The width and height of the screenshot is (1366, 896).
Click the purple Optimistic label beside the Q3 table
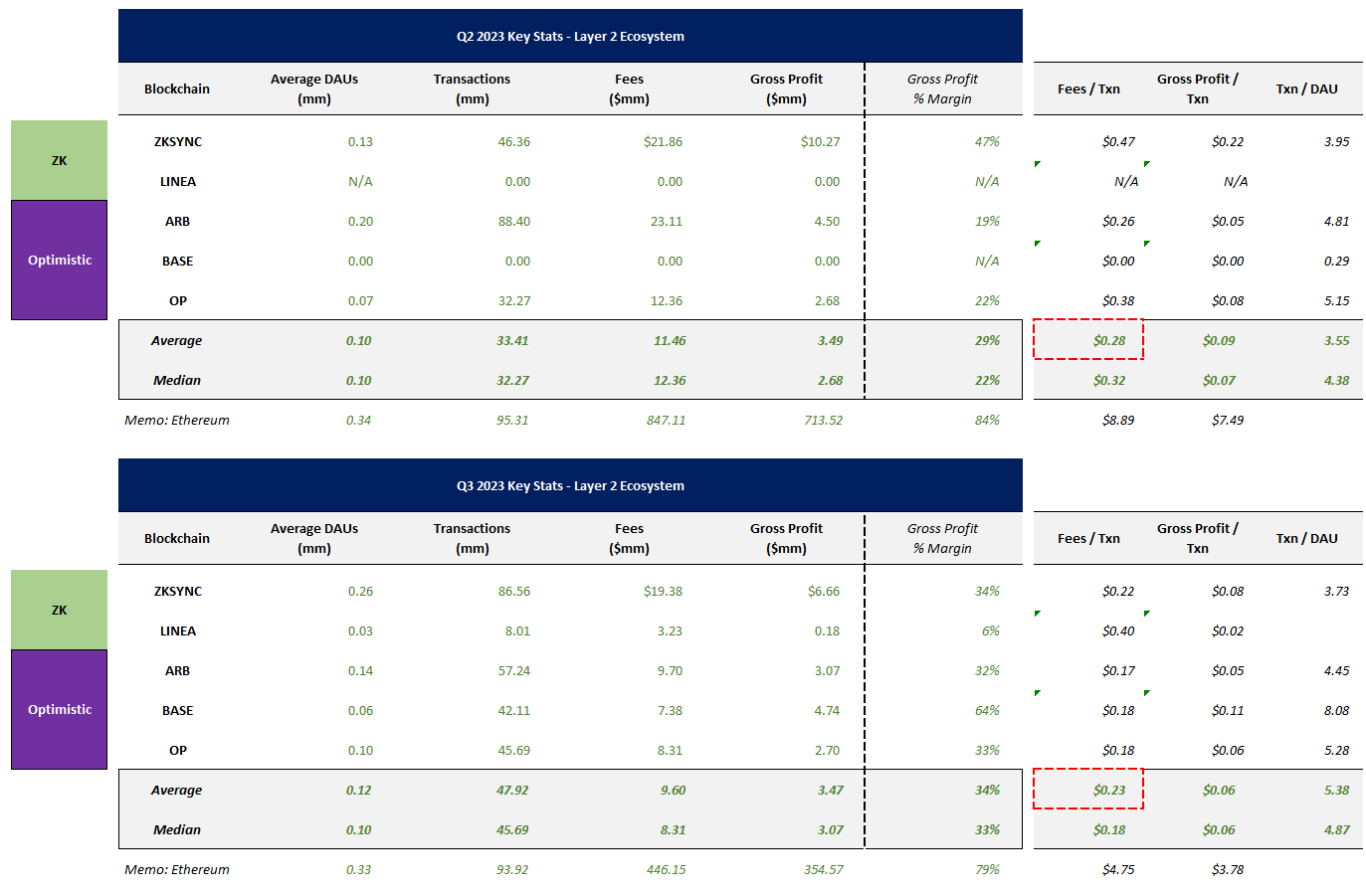tap(60, 709)
